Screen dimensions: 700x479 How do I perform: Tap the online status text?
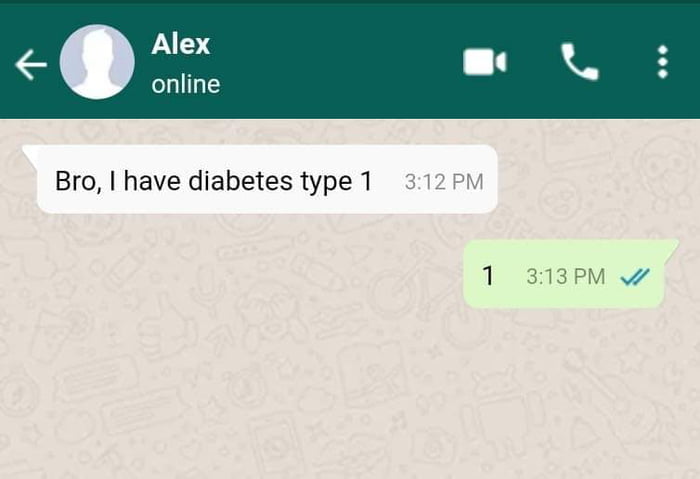click(x=186, y=84)
